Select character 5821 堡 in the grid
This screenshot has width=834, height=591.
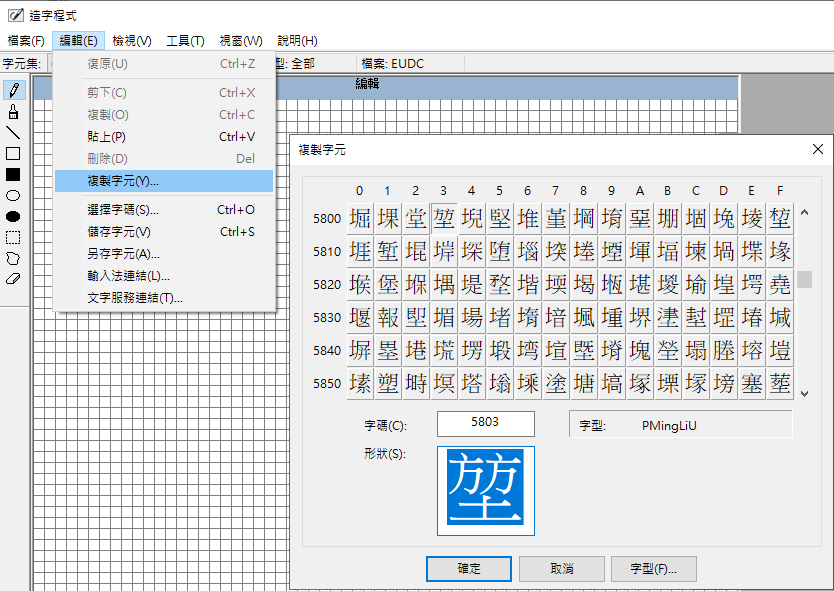point(388,284)
